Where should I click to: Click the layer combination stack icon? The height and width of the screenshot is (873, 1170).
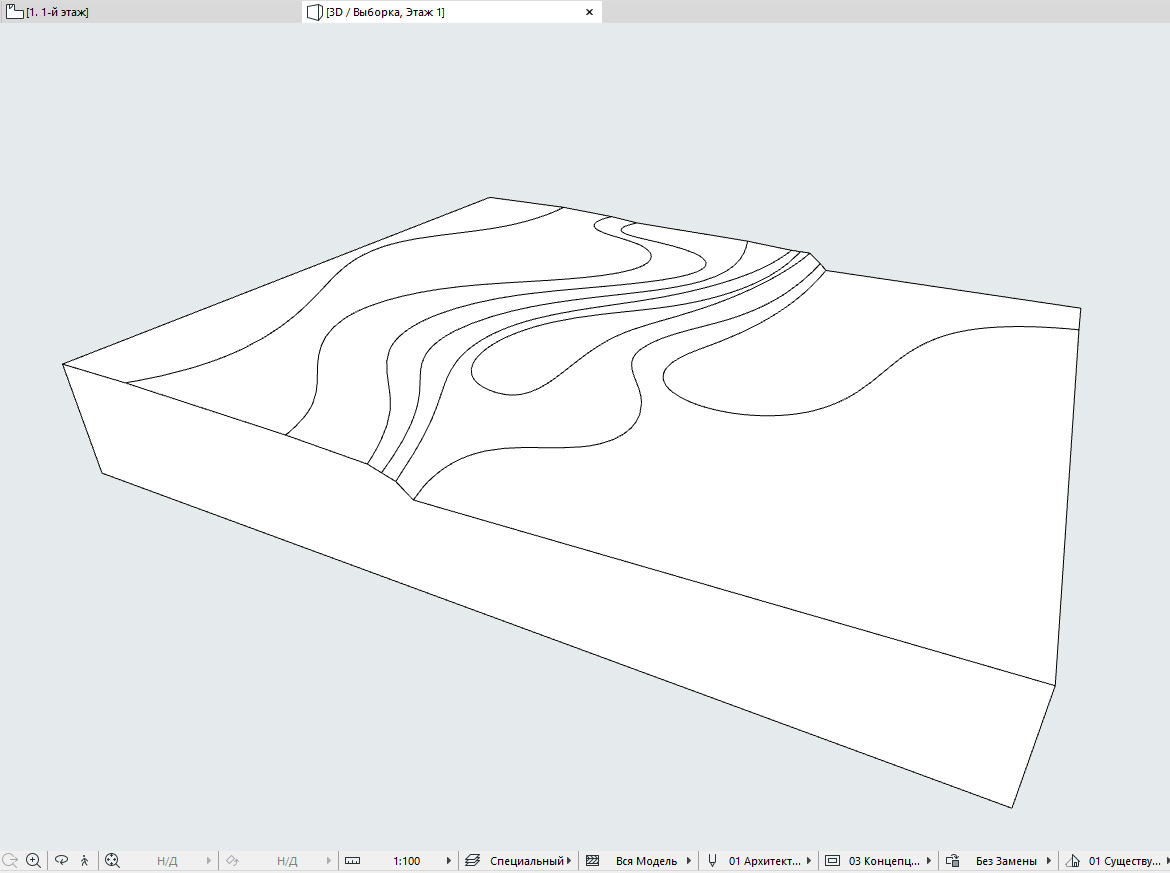point(472,860)
